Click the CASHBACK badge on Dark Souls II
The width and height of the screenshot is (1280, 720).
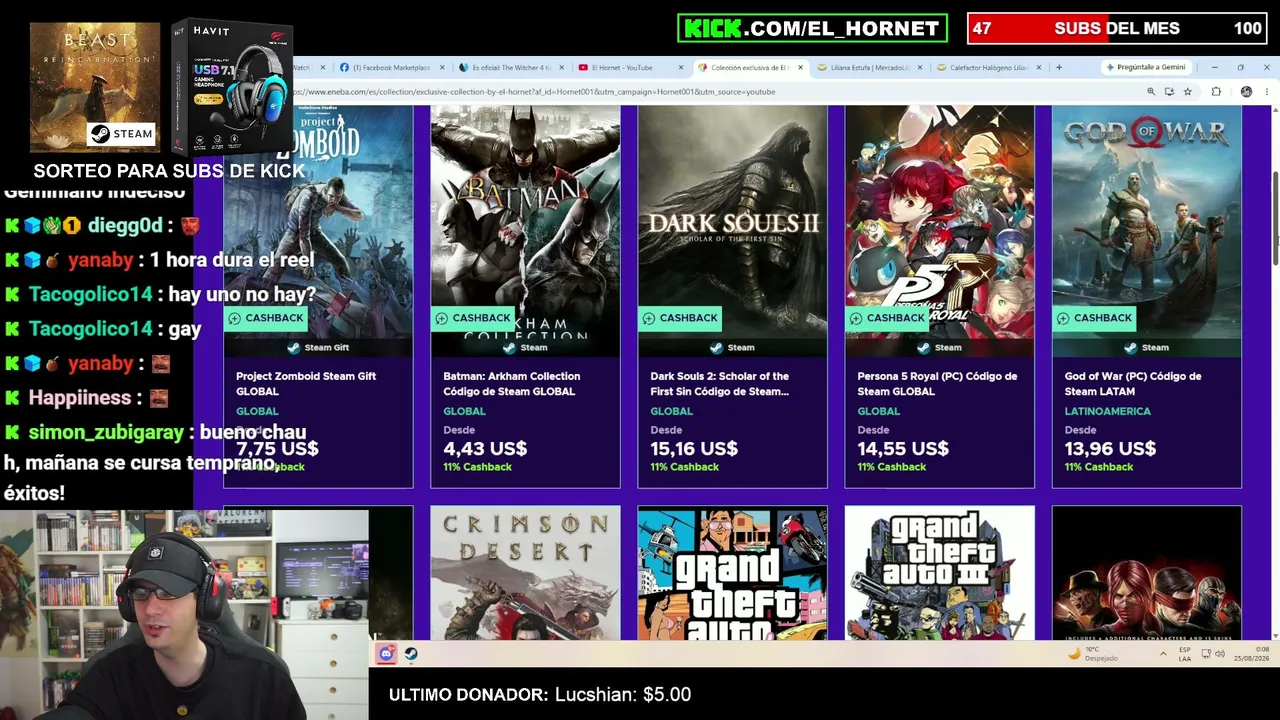(x=681, y=318)
